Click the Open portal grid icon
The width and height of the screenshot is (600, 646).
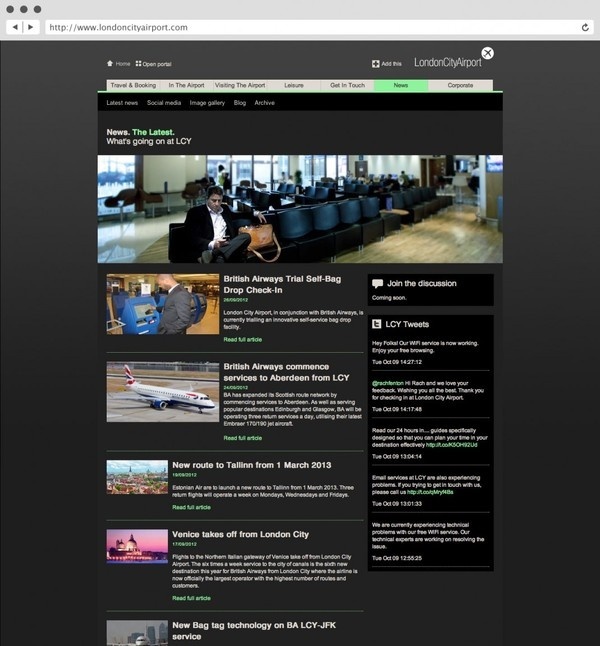click(x=138, y=63)
